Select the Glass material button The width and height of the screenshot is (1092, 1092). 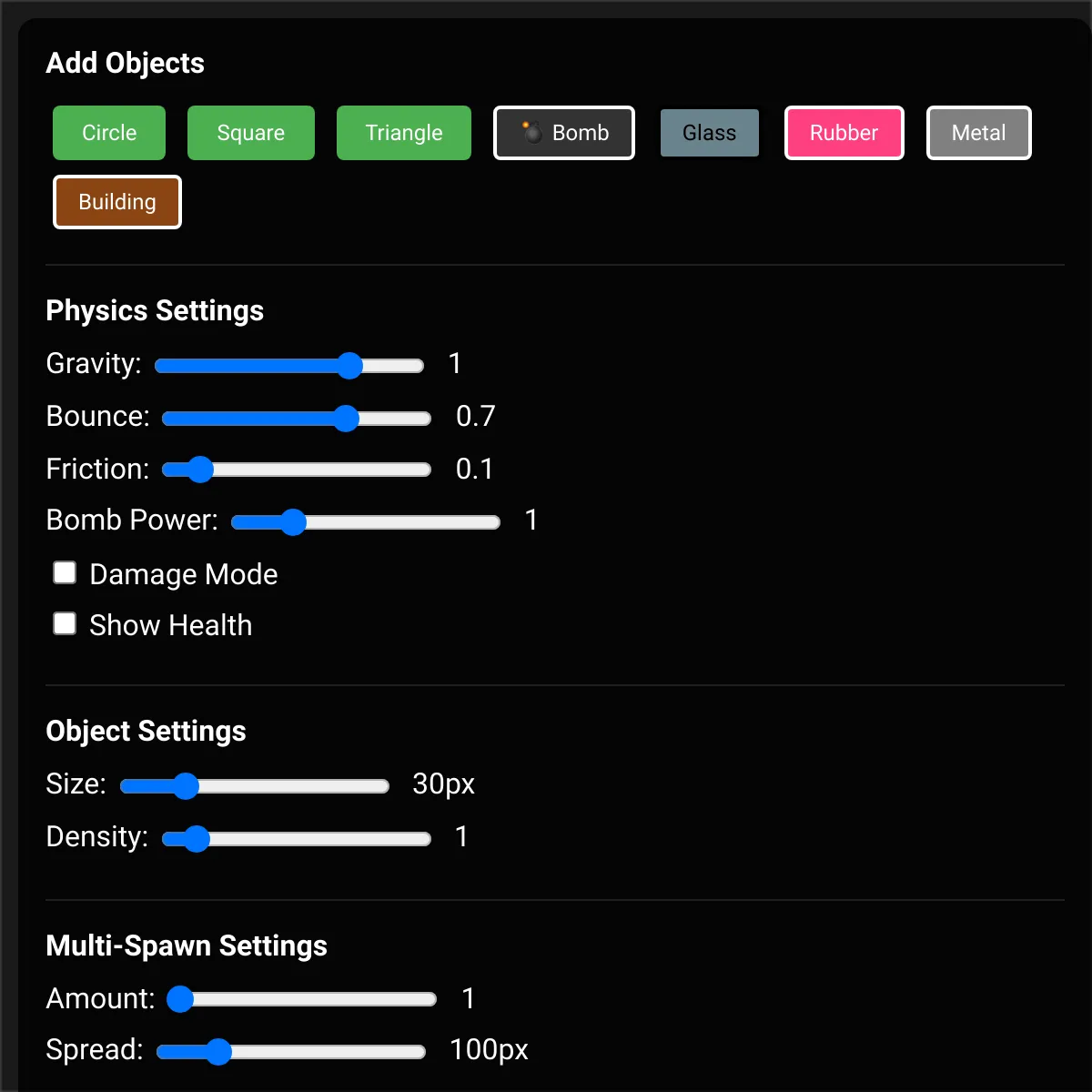pyautogui.click(x=709, y=133)
